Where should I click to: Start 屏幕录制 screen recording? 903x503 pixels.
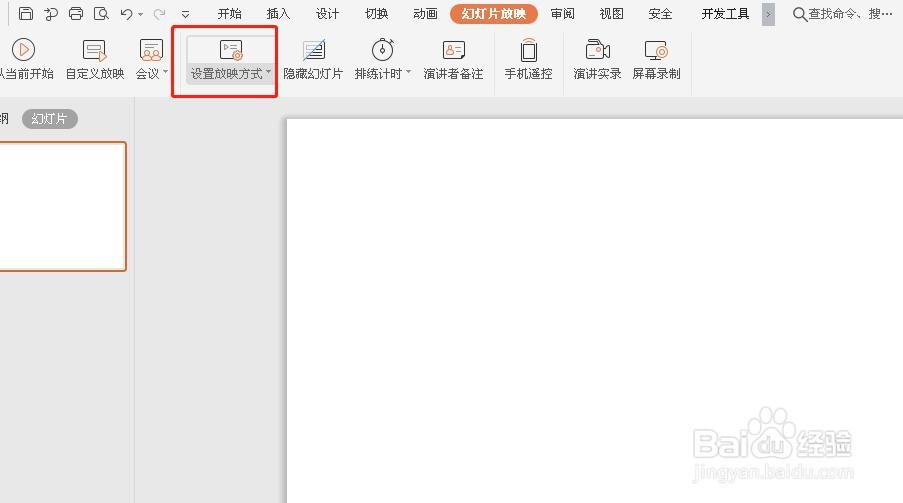click(x=657, y=59)
